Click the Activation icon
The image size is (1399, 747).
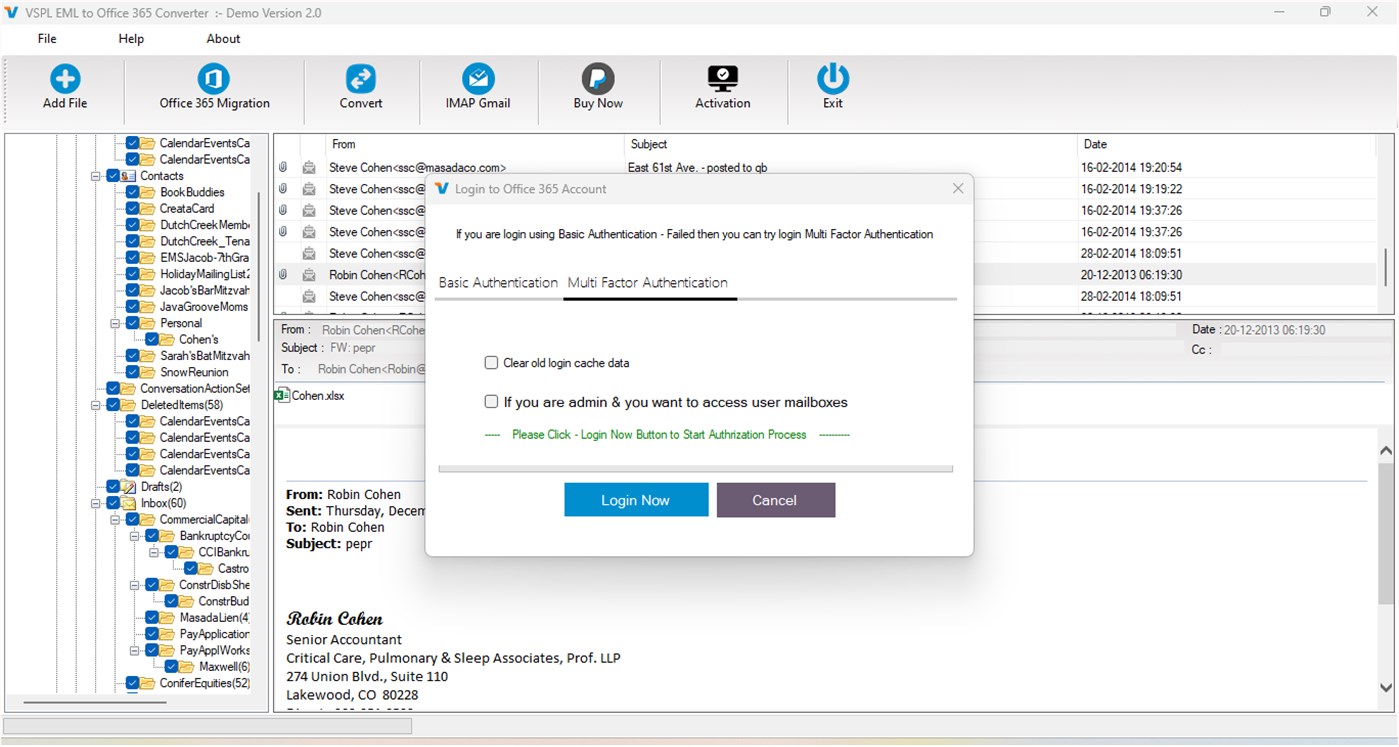pyautogui.click(x=722, y=90)
